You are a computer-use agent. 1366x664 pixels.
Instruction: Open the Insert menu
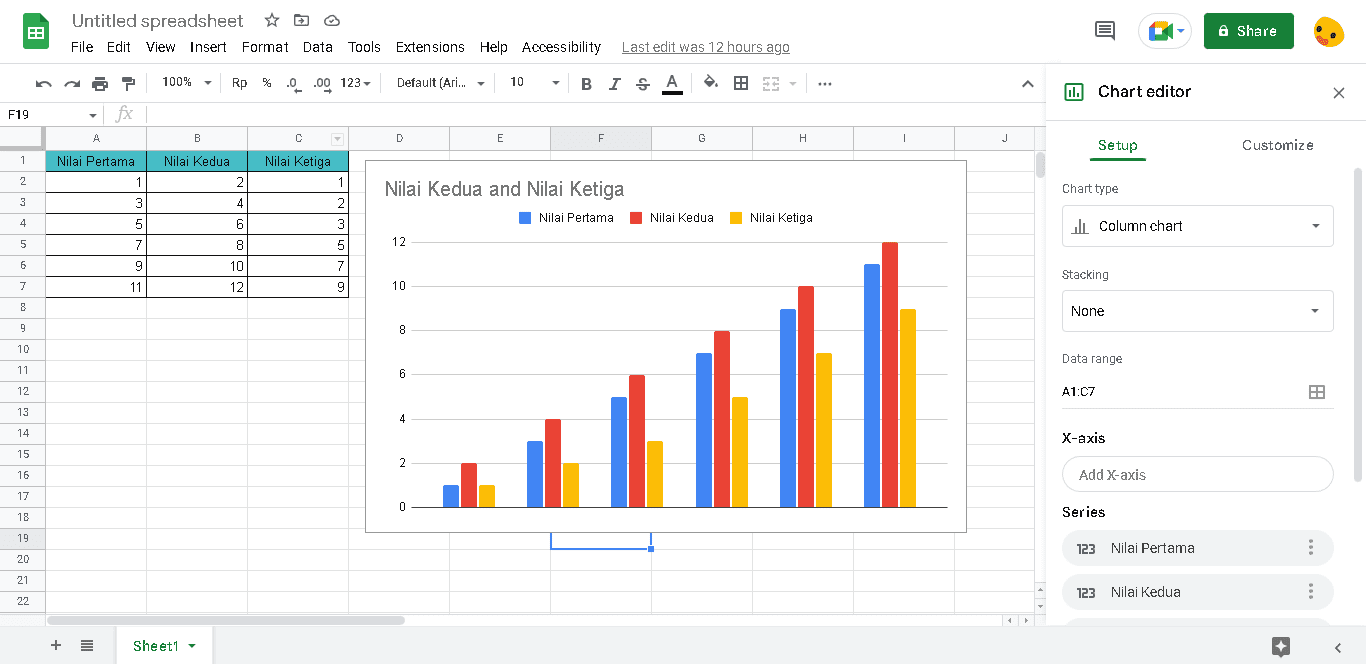coord(208,47)
